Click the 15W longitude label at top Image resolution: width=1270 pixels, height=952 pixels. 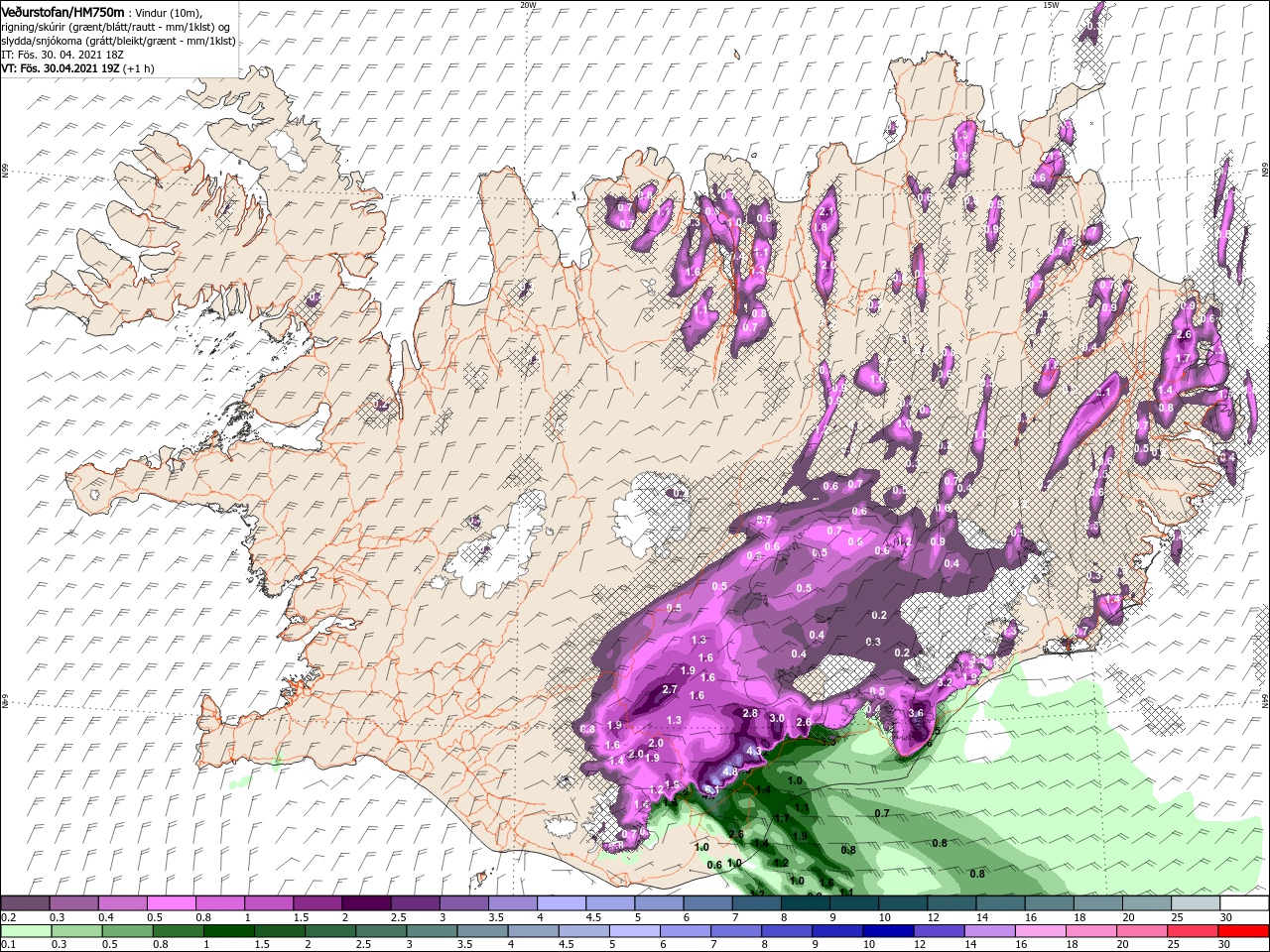click(x=1051, y=5)
